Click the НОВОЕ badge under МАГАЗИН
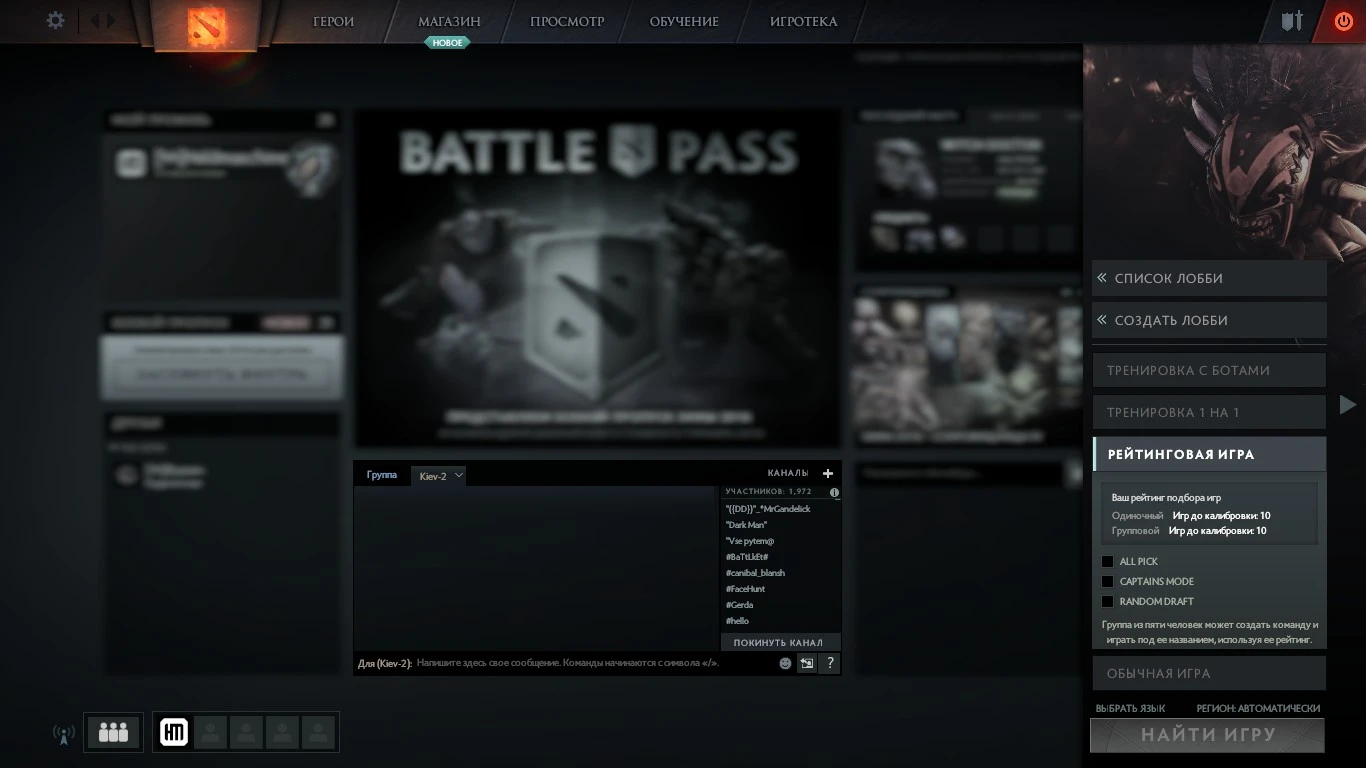 click(448, 43)
